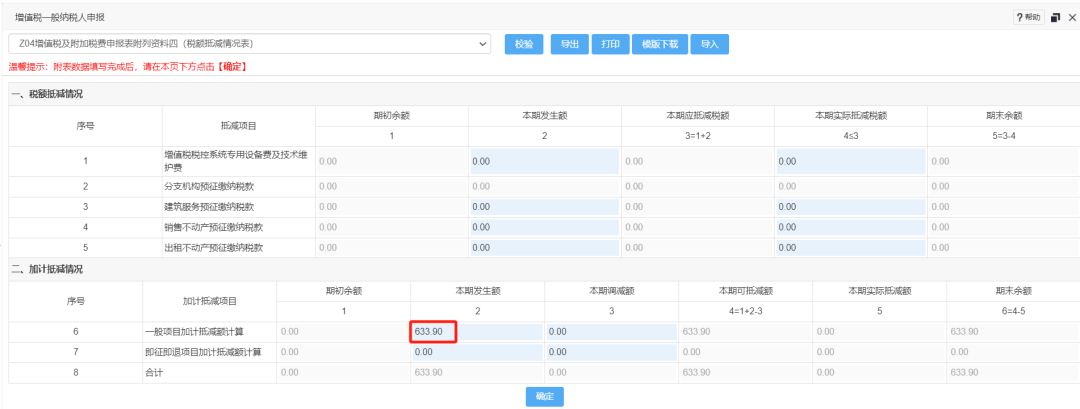The width and height of the screenshot is (1080, 409).
Task: Click 本期发生额 field for 出租不动产预征缴纳税款
Action: (543, 247)
